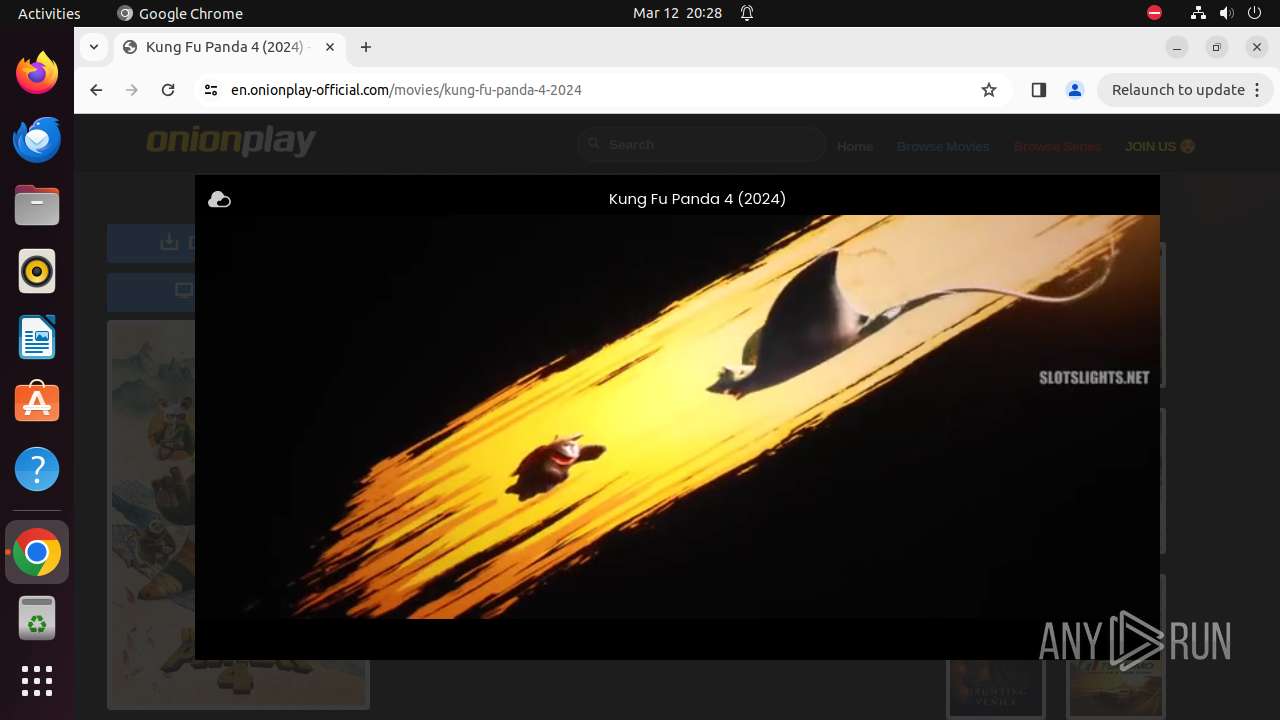Click the Chrome forward arrow
The width and height of the screenshot is (1280, 720).
(x=132, y=90)
